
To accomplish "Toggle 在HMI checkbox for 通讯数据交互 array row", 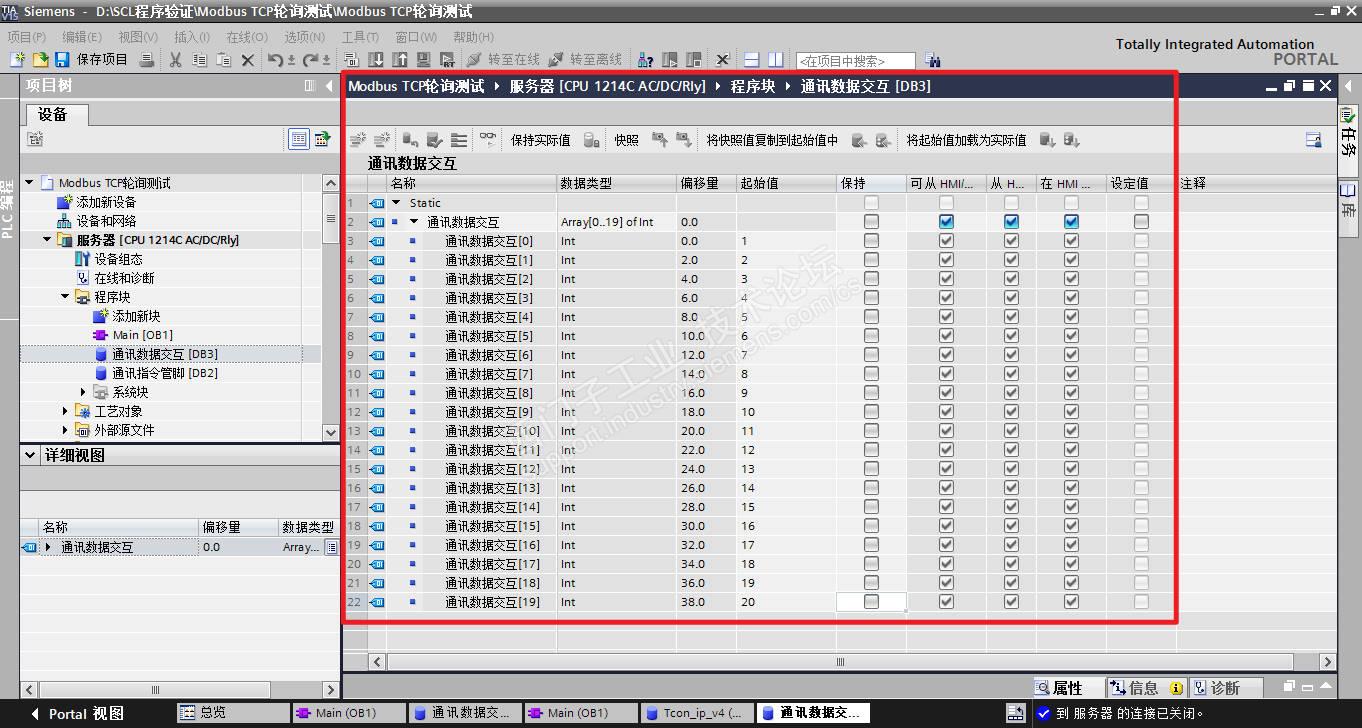I will click(1071, 222).
